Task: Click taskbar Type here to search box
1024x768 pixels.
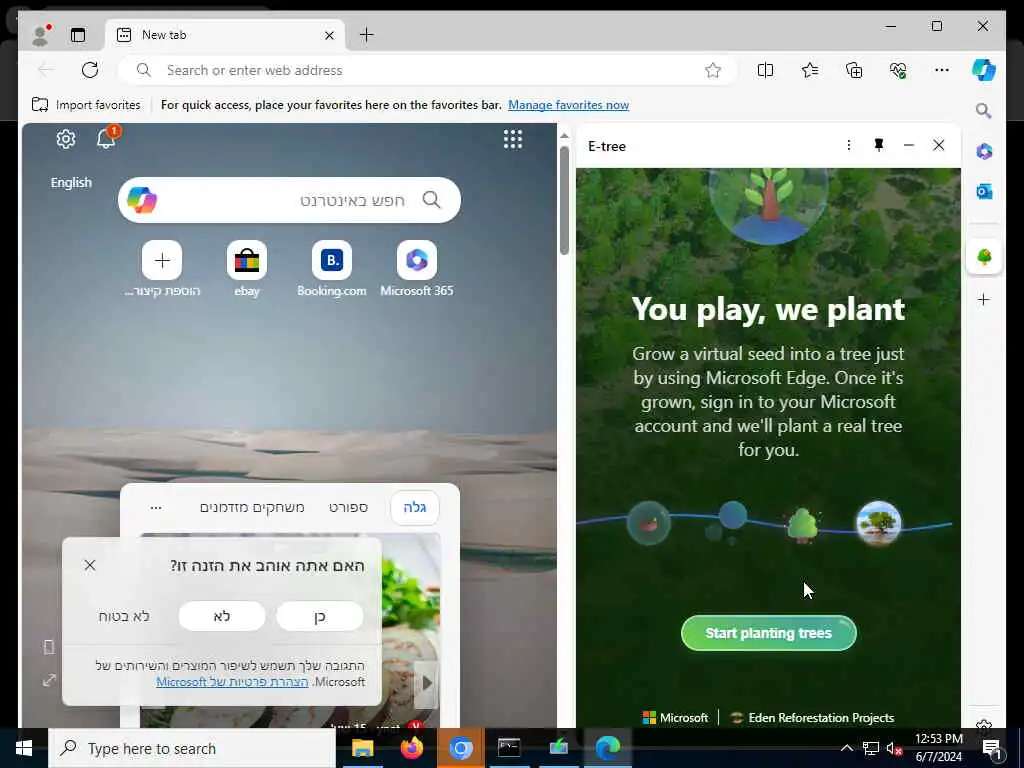Action: 192,748
